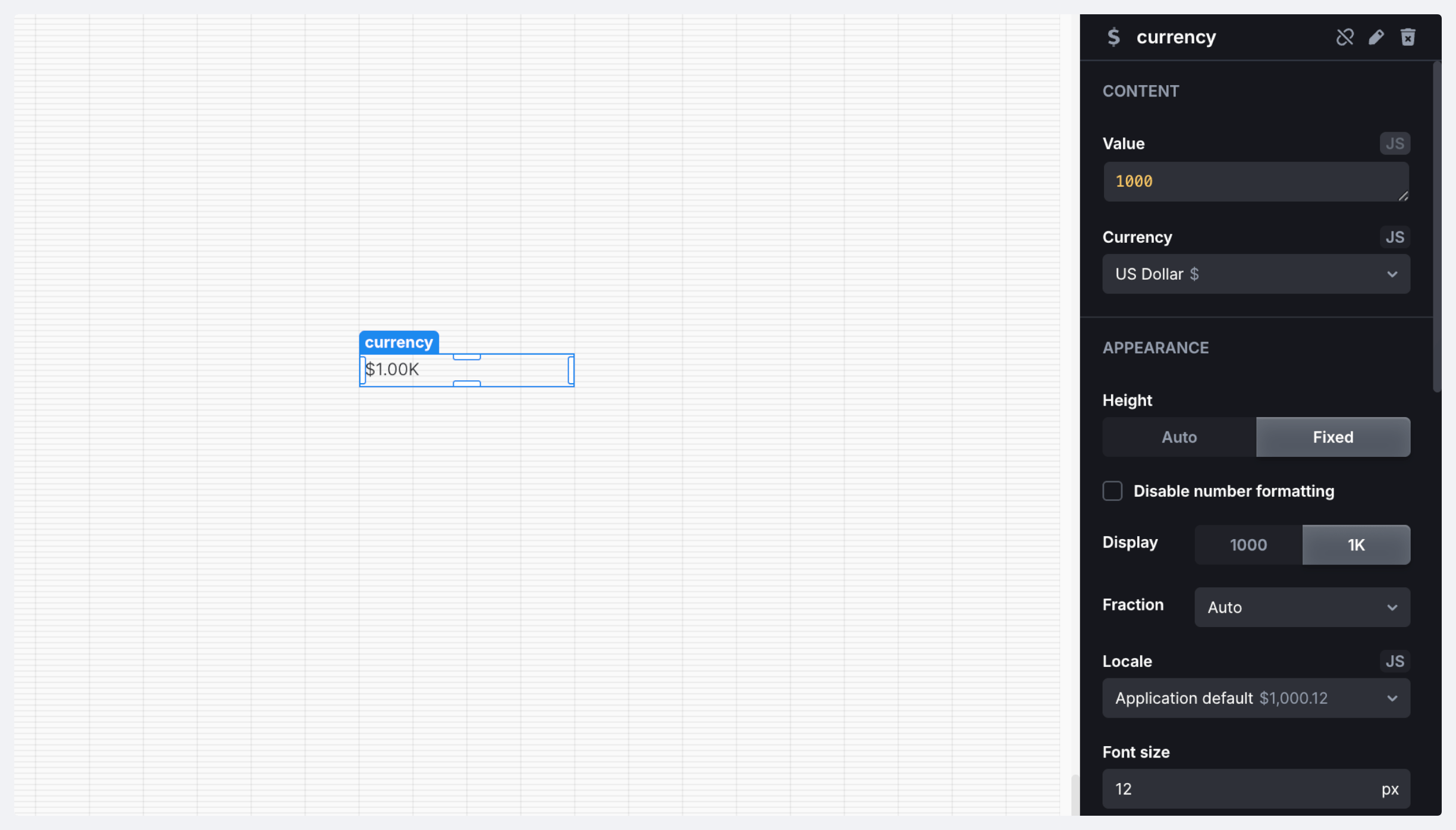Set Height to Auto
Viewport: 1456px width, 830px height.
pos(1179,437)
